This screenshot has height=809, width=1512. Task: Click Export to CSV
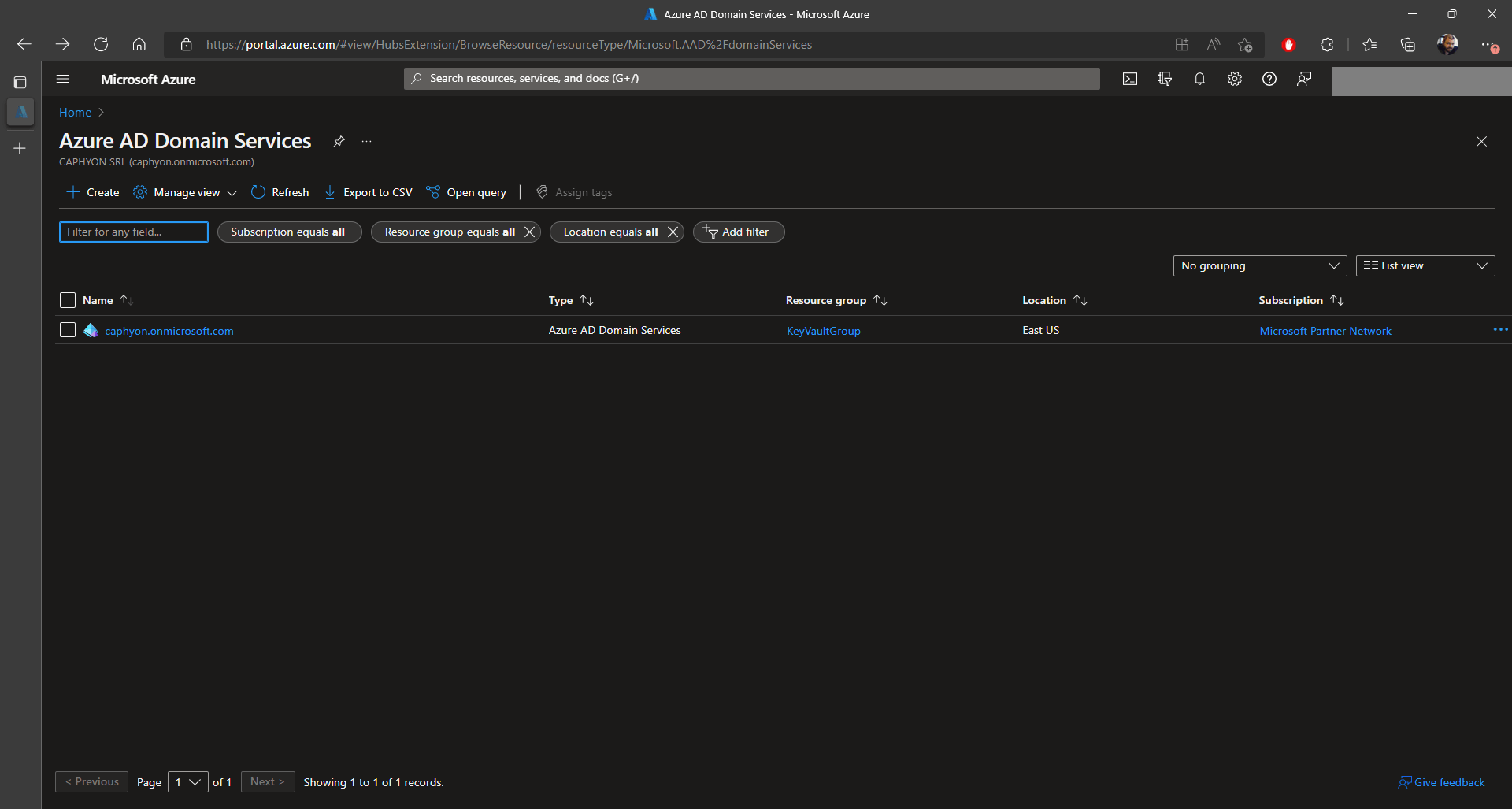coord(368,192)
